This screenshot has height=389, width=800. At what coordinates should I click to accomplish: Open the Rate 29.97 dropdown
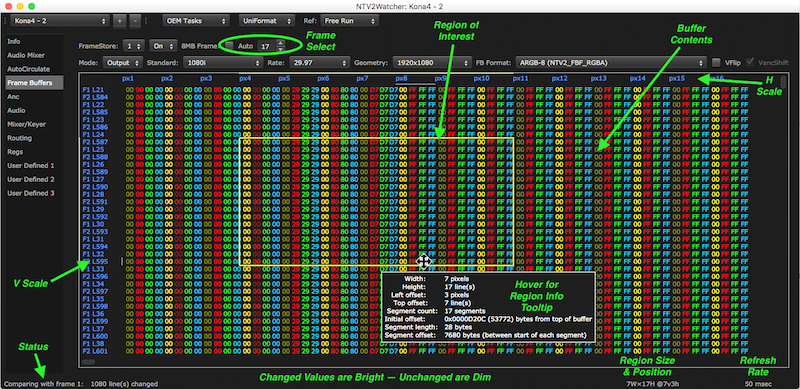coord(319,63)
